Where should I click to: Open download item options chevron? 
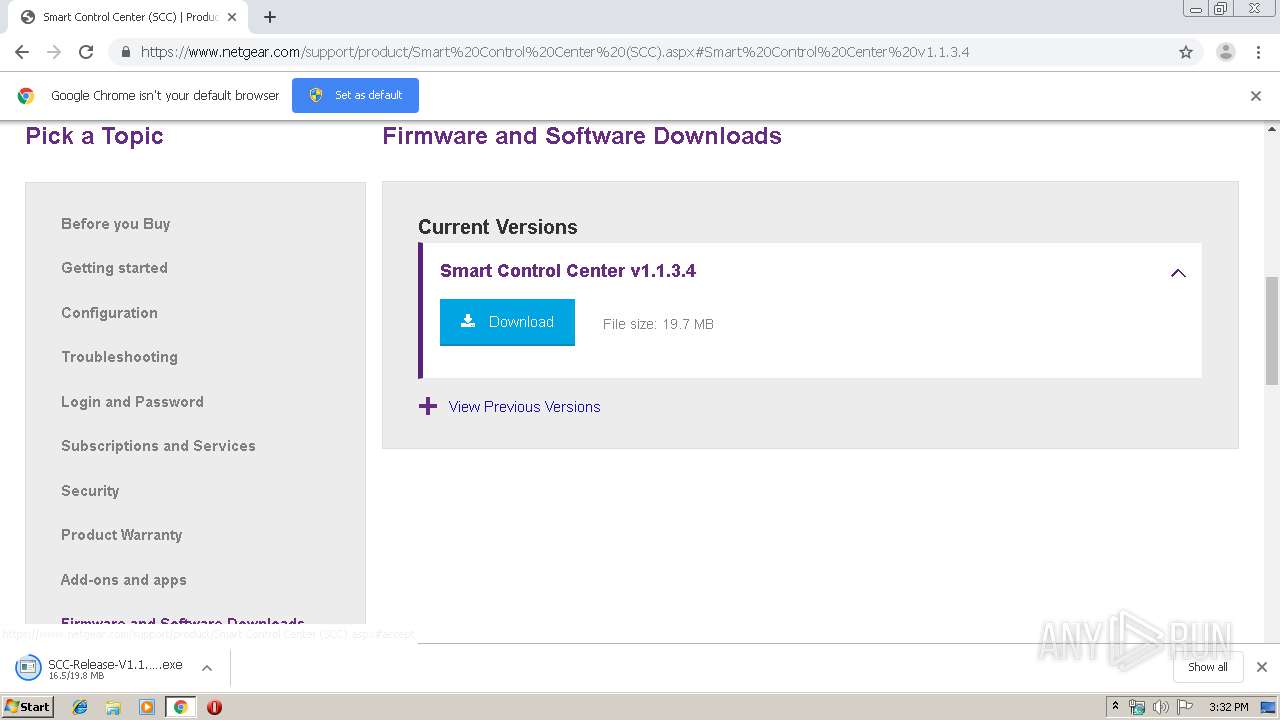pyautogui.click(x=207, y=668)
